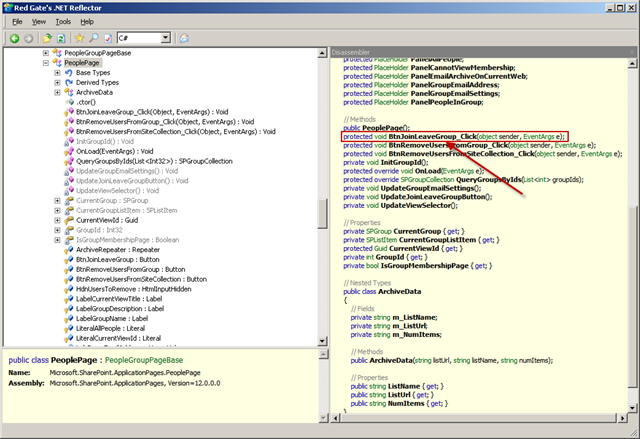Viewport: 640px width, 439px height.
Task: Follow the BtnJoinLeaveGroup_Click method link
Action: point(432,136)
